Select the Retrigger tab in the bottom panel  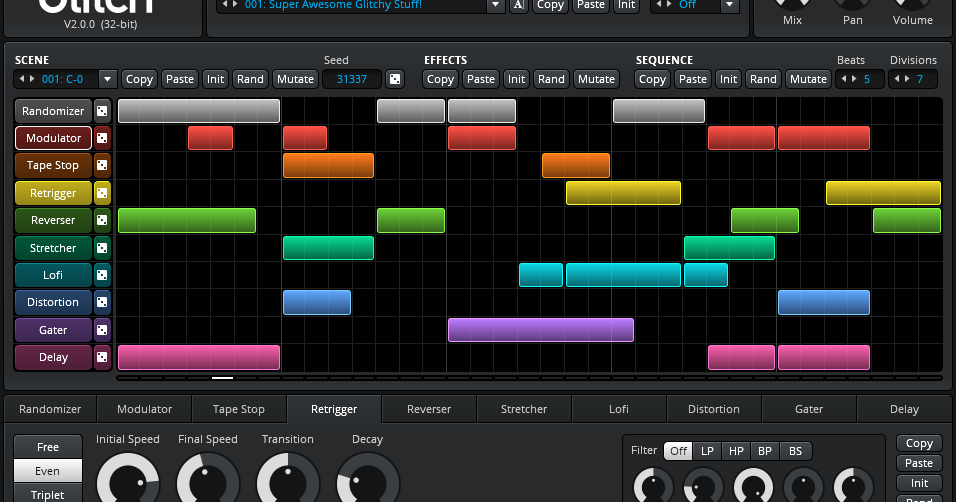pos(334,409)
